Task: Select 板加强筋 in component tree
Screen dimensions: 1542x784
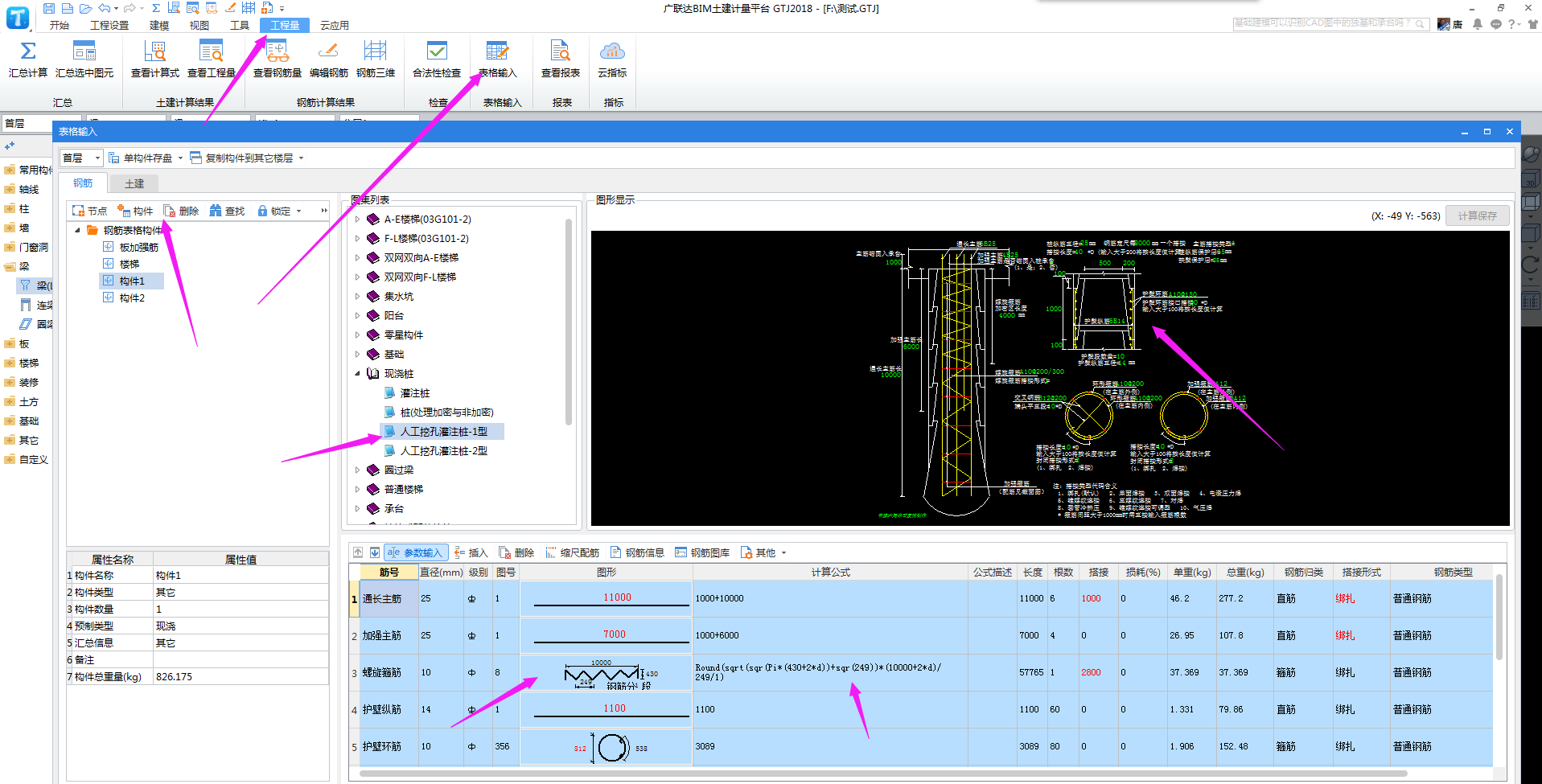Action: coord(139,247)
